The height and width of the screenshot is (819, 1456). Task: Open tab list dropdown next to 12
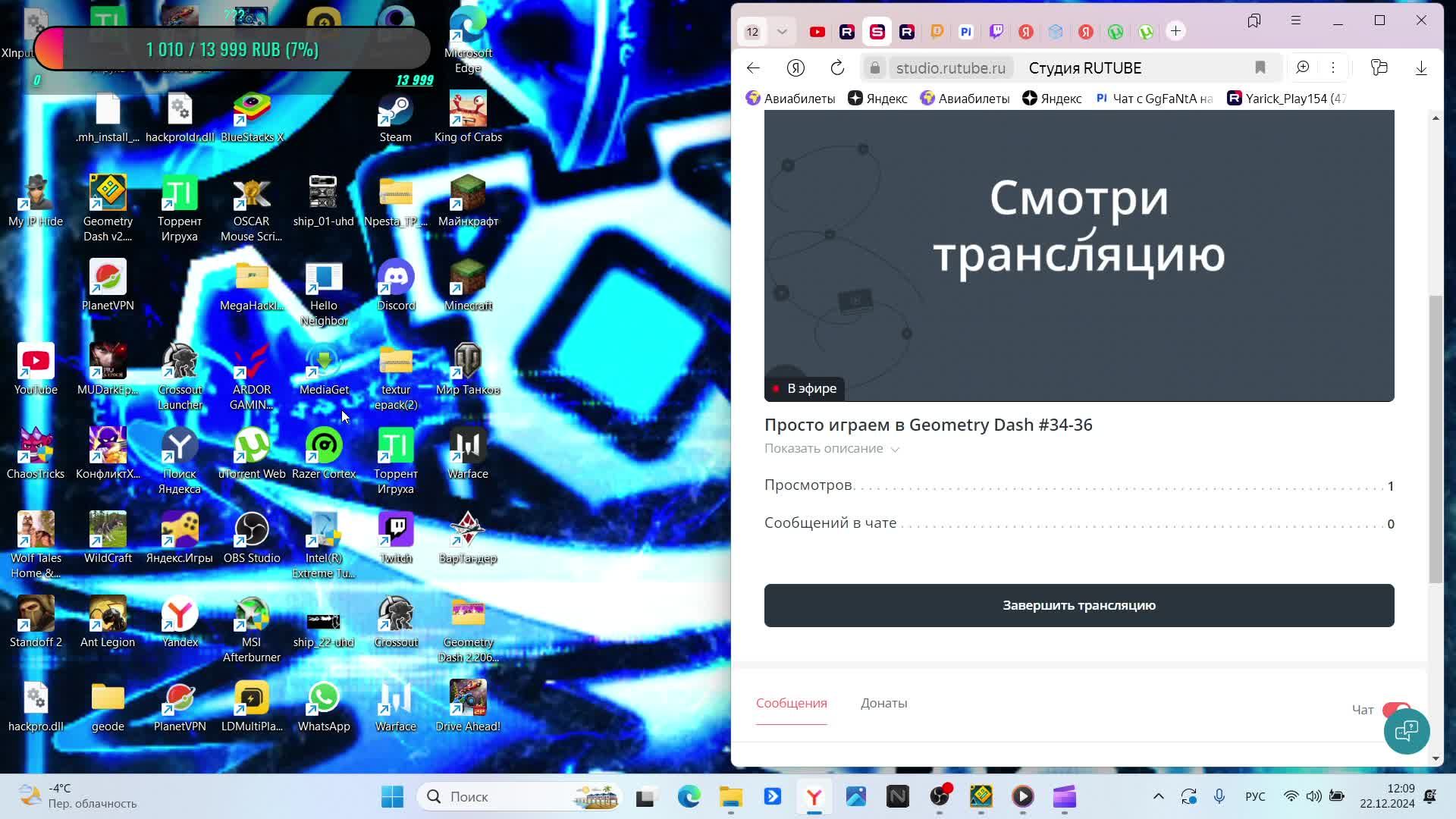782,31
